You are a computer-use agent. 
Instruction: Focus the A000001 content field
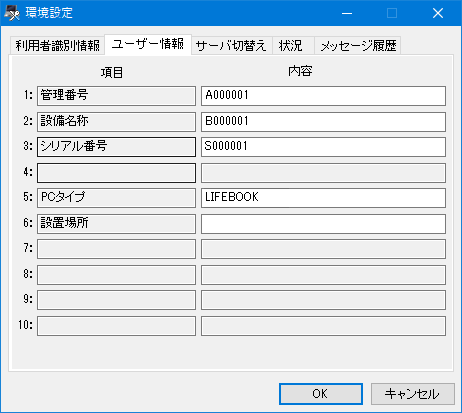coord(323,96)
